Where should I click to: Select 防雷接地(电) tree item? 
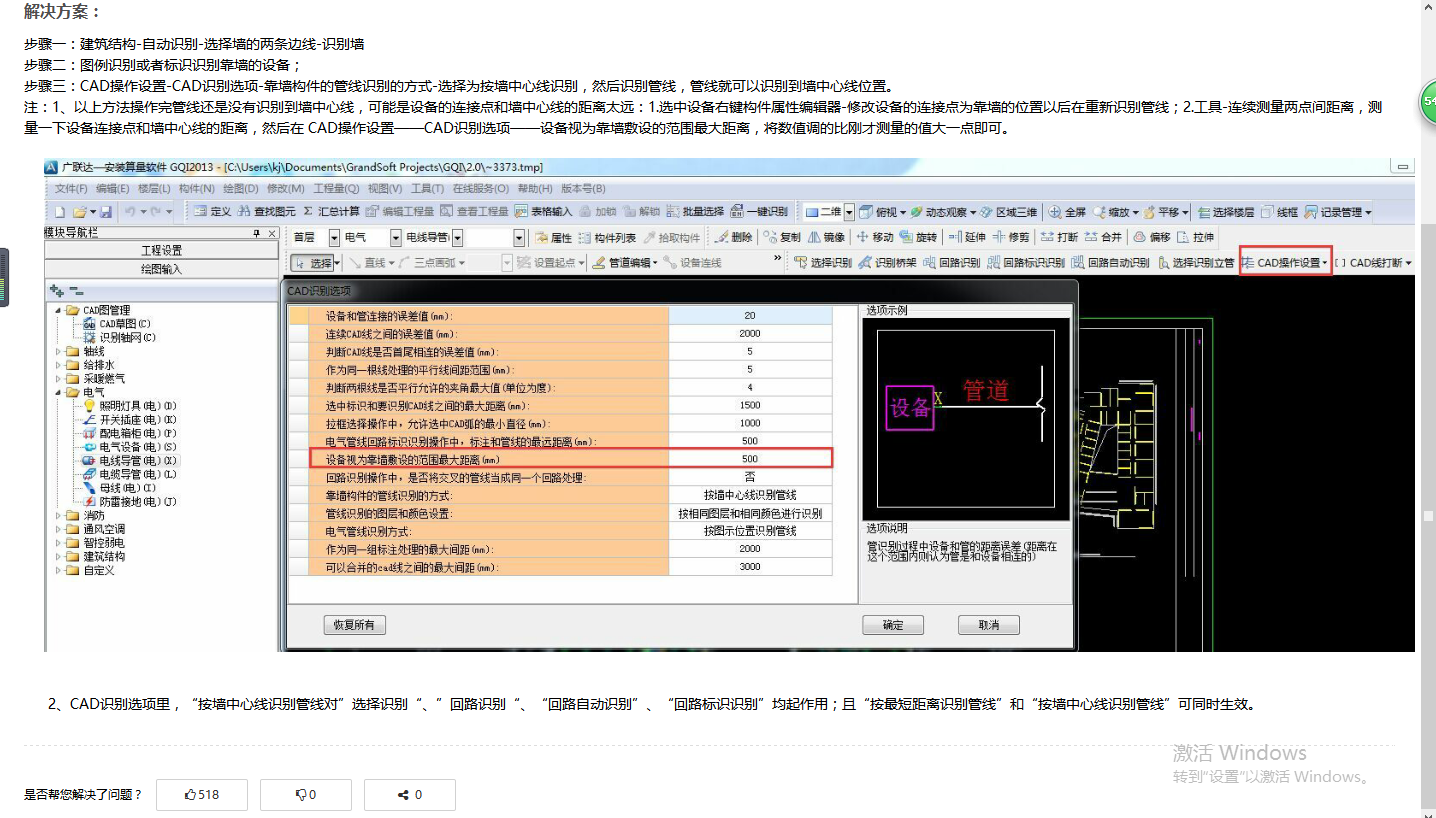(130, 501)
